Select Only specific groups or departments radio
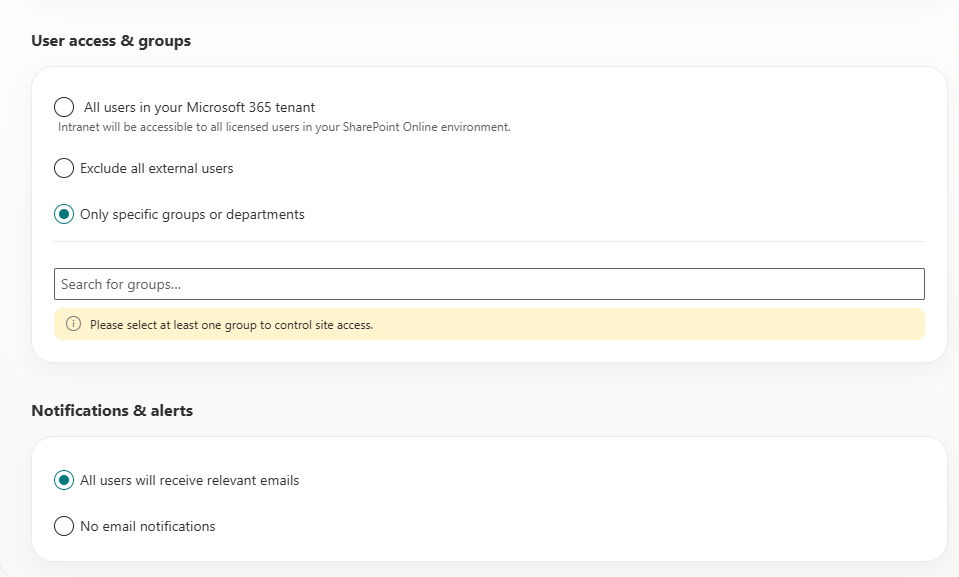This screenshot has width=959, height=577. 64,214
